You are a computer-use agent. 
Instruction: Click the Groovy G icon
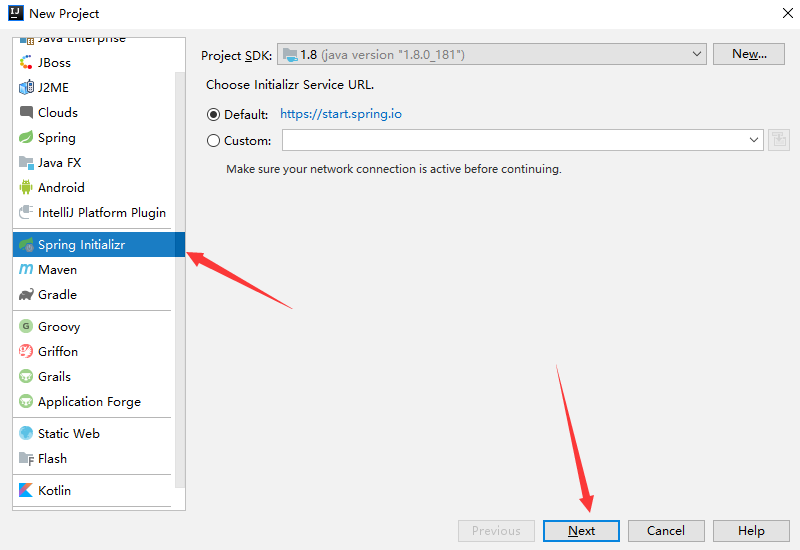point(26,327)
